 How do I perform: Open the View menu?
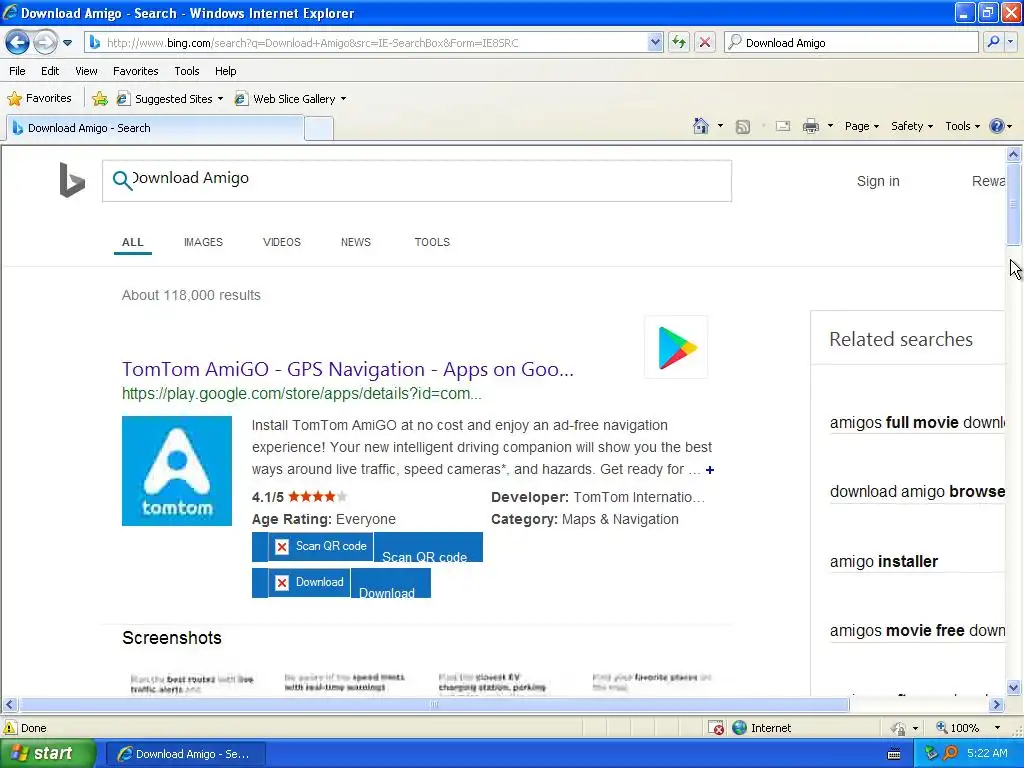86,71
